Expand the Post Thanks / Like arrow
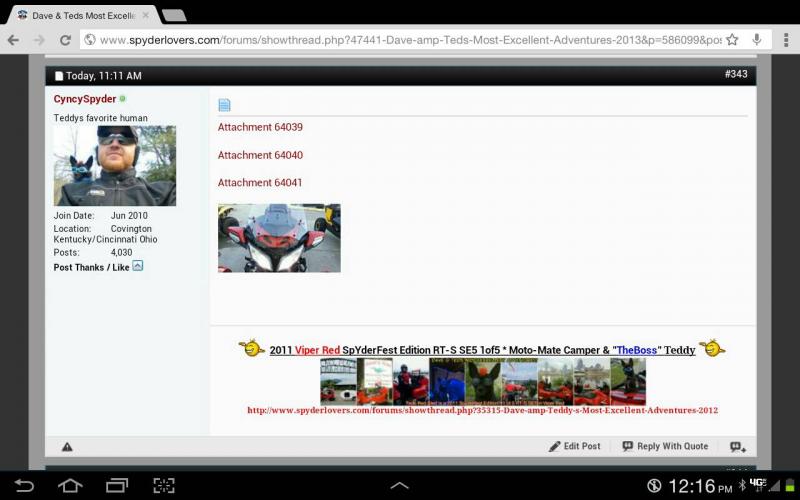 [x=138, y=266]
